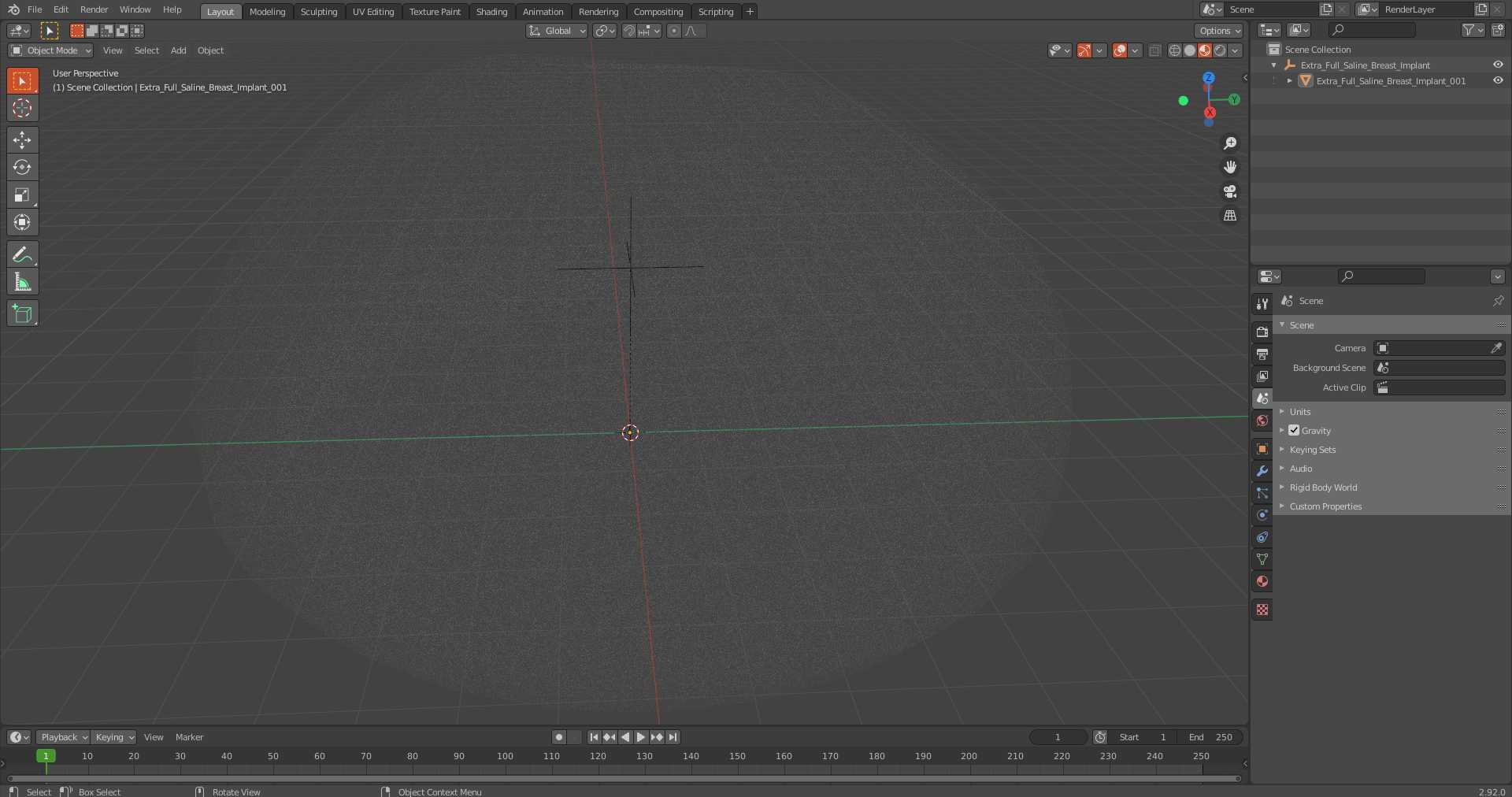This screenshot has width=1512, height=797.
Task: Open the Object Mode dropdown
Action: click(50, 50)
